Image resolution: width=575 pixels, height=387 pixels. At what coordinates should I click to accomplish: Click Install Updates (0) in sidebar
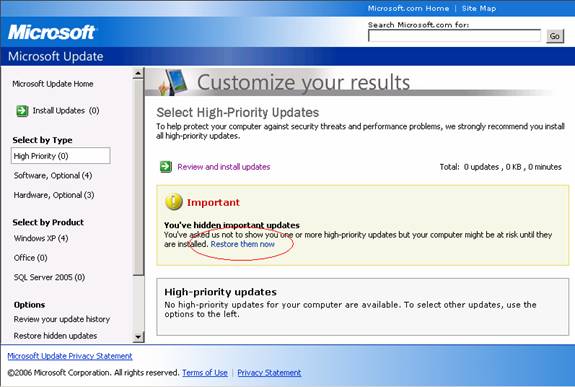click(66, 111)
